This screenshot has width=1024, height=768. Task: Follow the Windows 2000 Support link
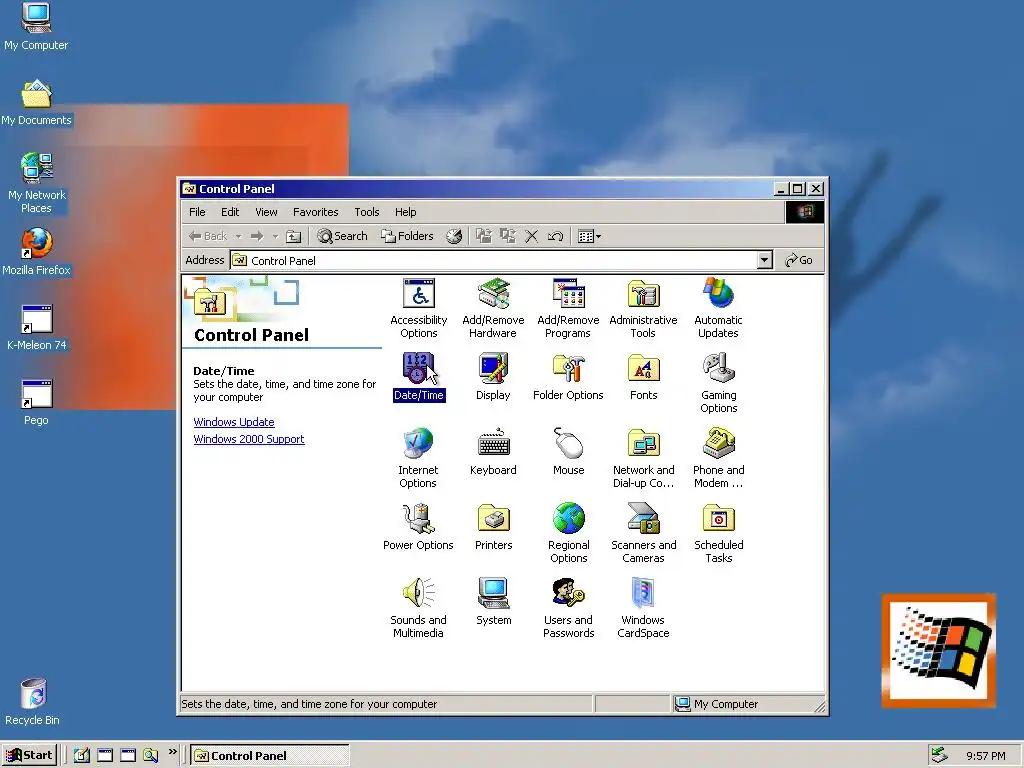tap(249, 439)
